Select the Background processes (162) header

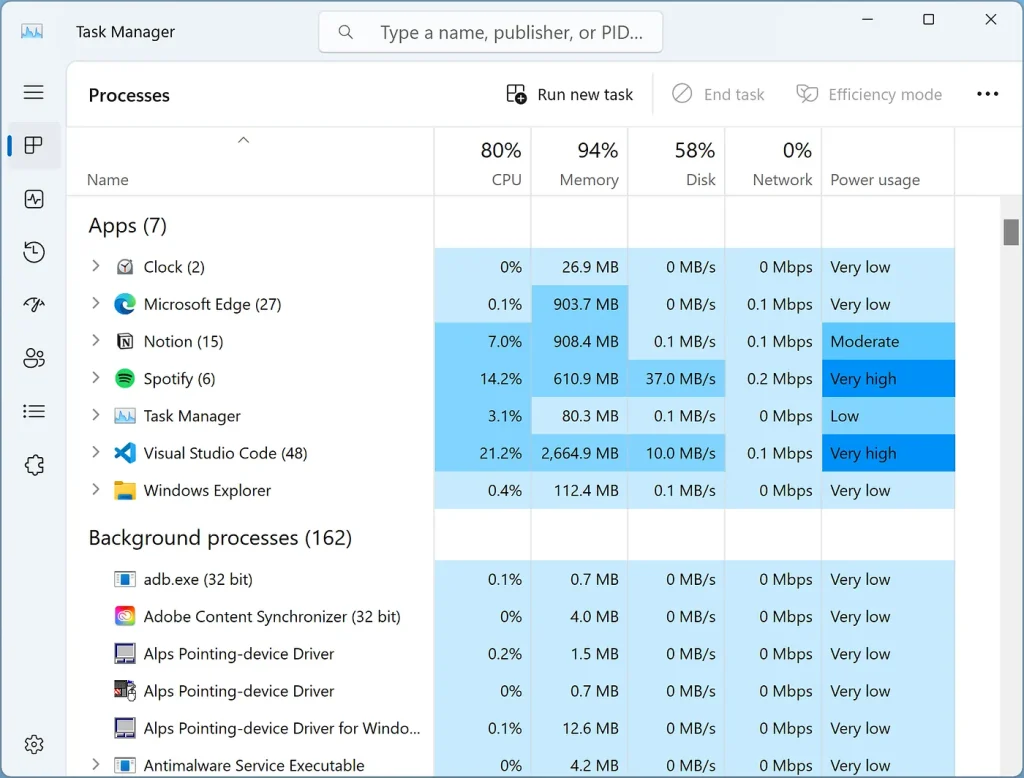click(220, 538)
